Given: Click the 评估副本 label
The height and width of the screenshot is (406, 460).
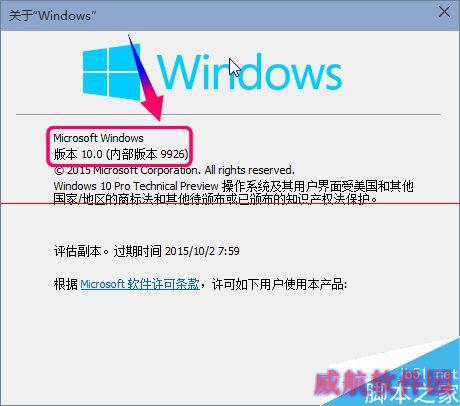Looking at the screenshot, I should [78, 251].
